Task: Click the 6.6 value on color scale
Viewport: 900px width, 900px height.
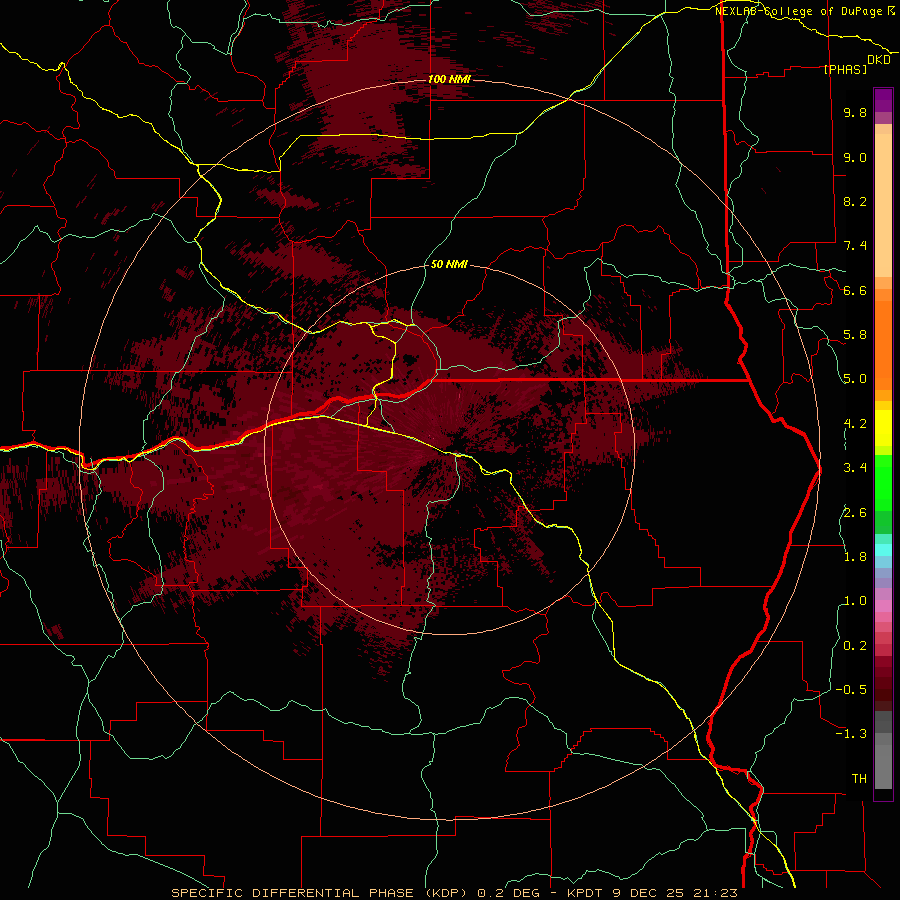Action: [855, 290]
